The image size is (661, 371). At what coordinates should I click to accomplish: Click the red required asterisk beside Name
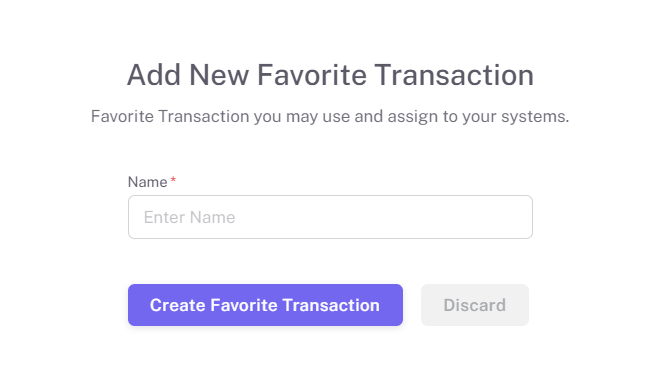173,180
